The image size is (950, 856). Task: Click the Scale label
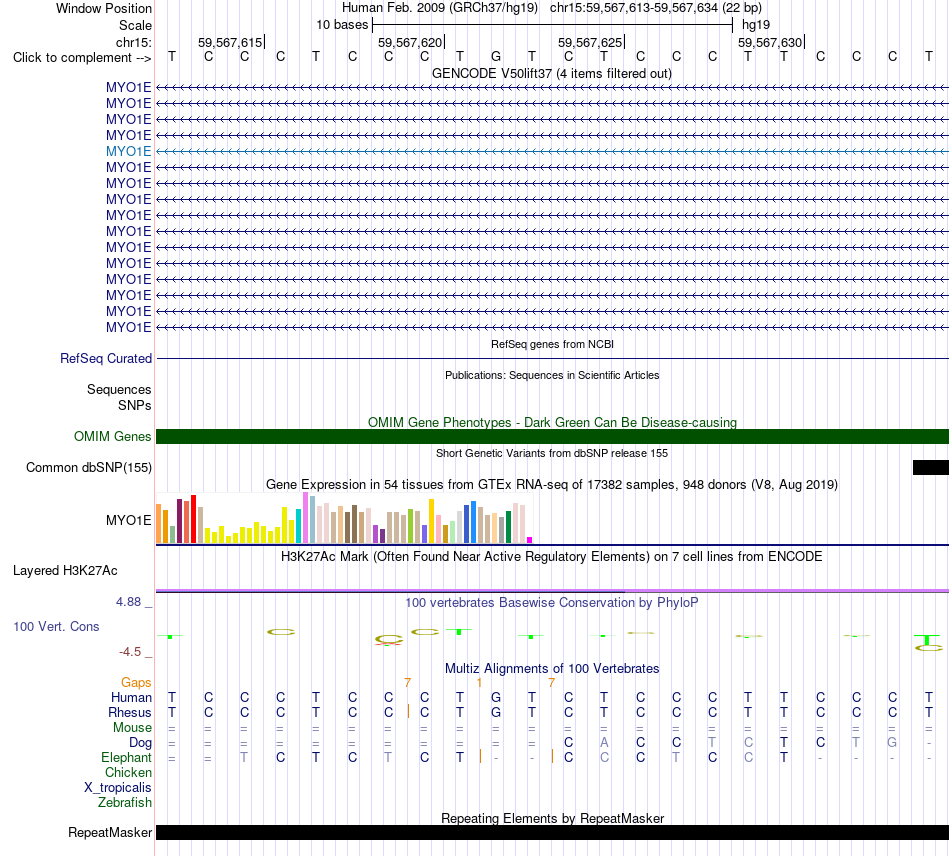click(x=135, y=25)
